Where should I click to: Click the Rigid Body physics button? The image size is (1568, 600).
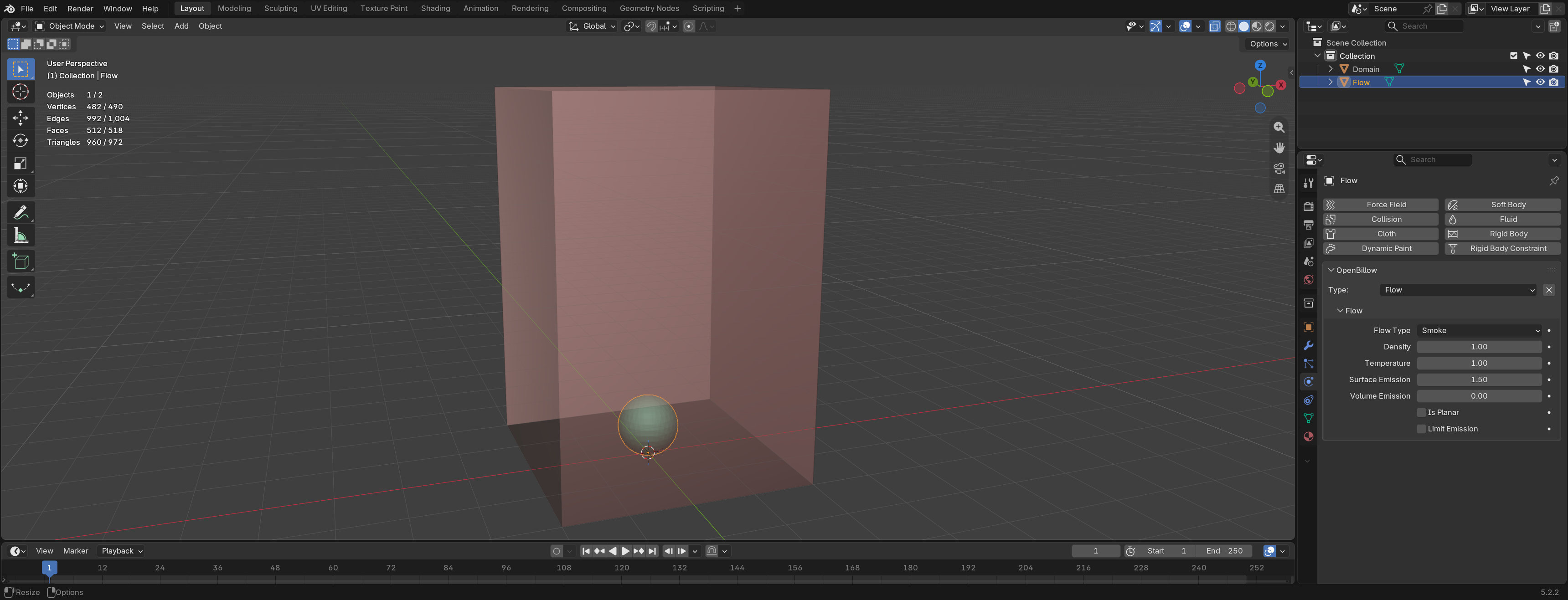pos(1502,234)
